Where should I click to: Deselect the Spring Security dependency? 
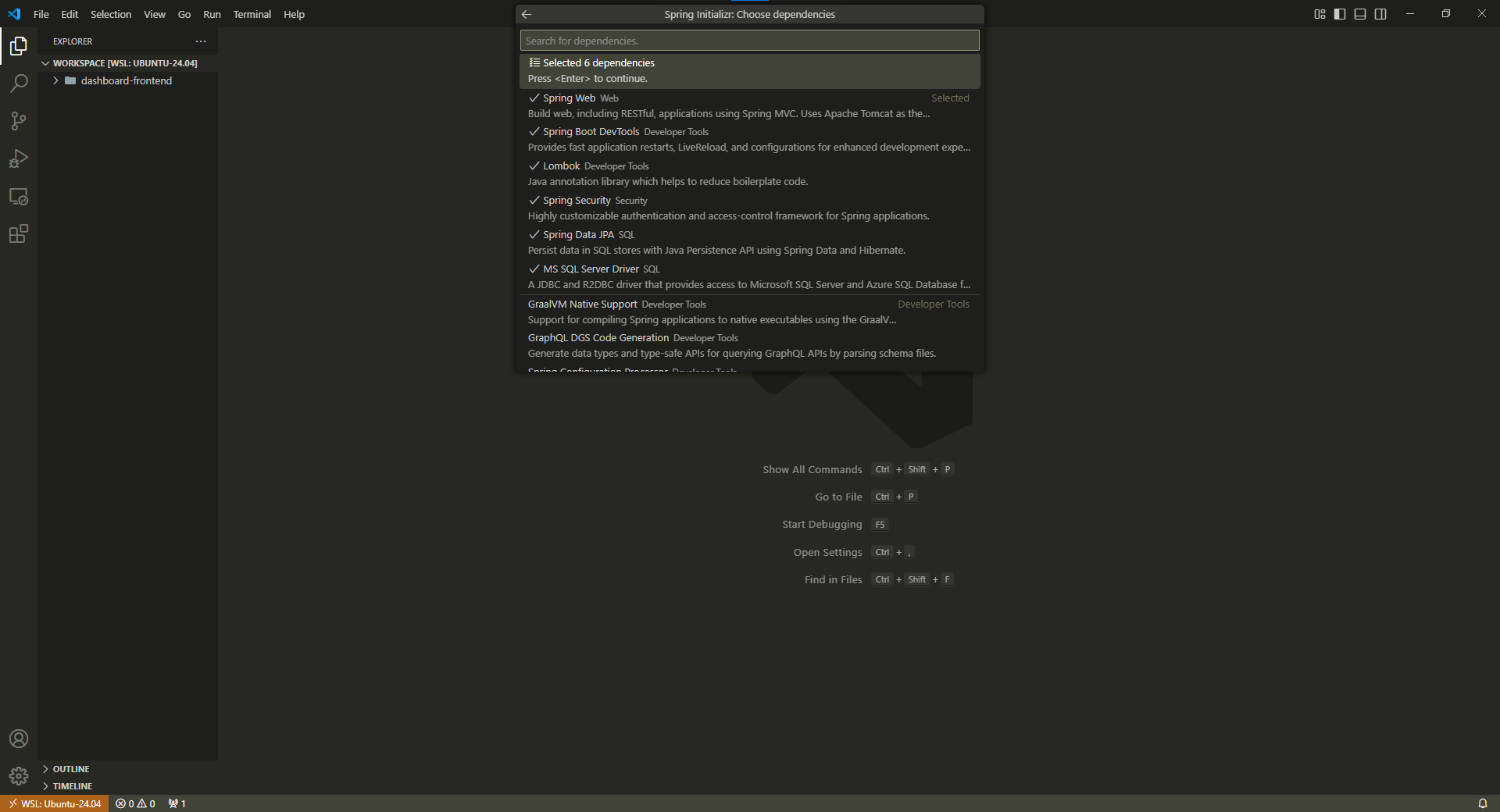click(x=749, y=208)
